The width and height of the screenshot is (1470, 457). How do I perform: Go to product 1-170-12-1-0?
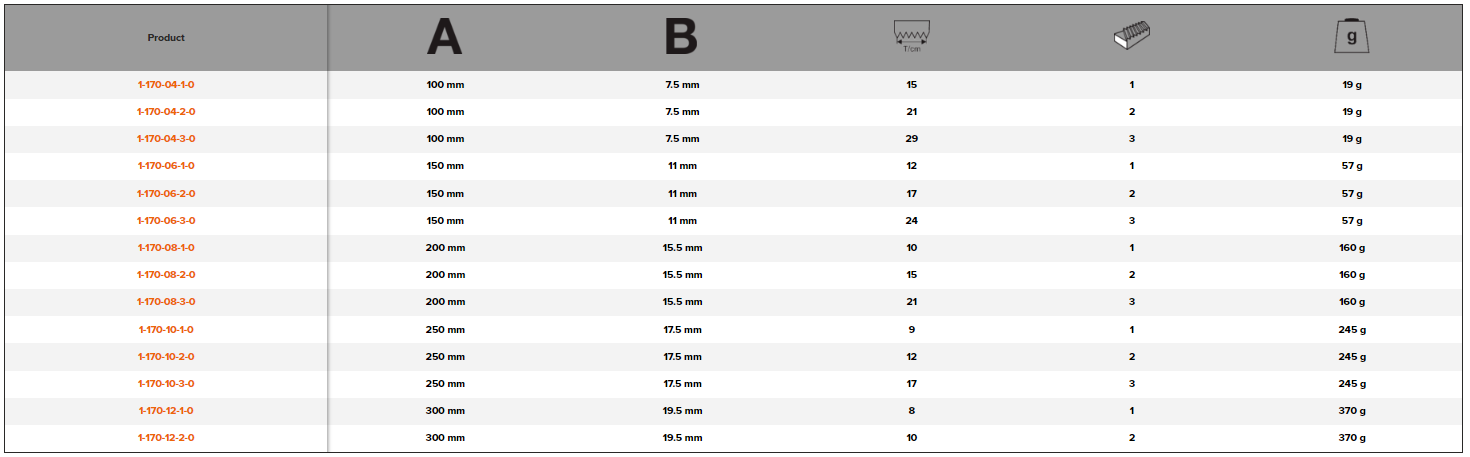click(166, 411)
